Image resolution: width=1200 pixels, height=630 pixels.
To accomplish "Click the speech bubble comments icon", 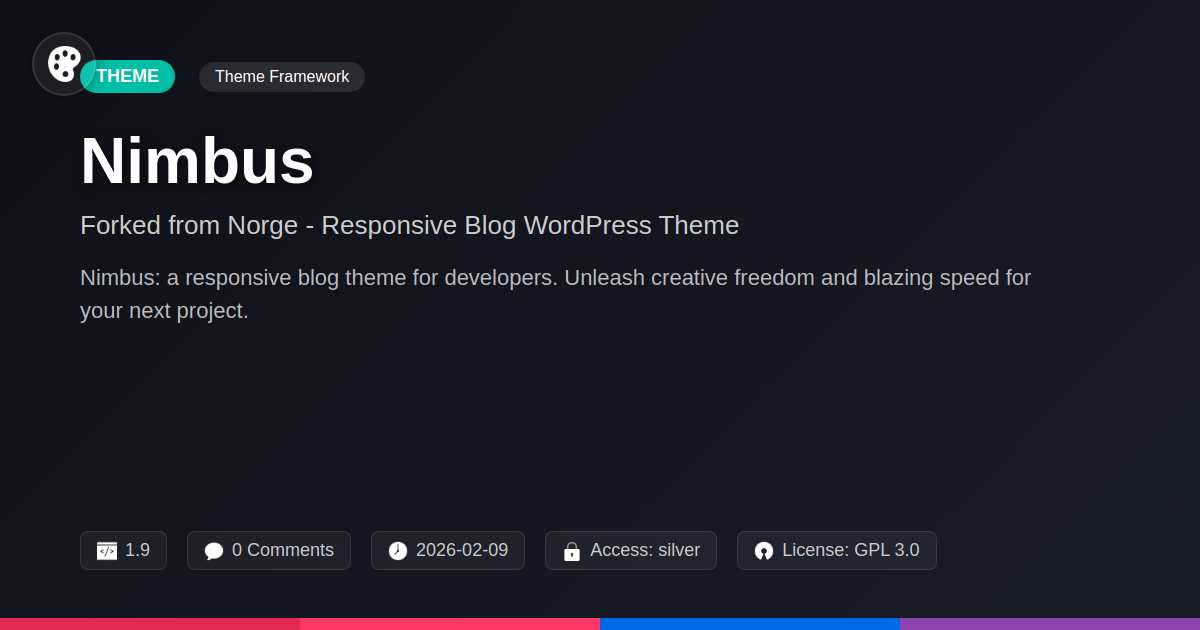I will point(214,551).
